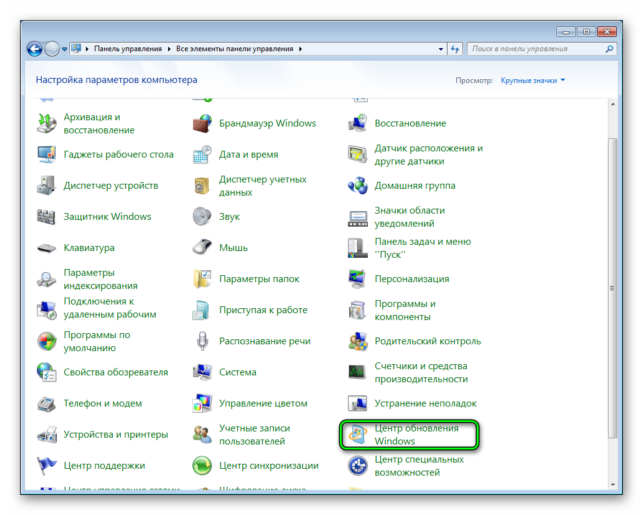Open the Центр обновления Windows link text
643x515 pixels.
[416, 435]
